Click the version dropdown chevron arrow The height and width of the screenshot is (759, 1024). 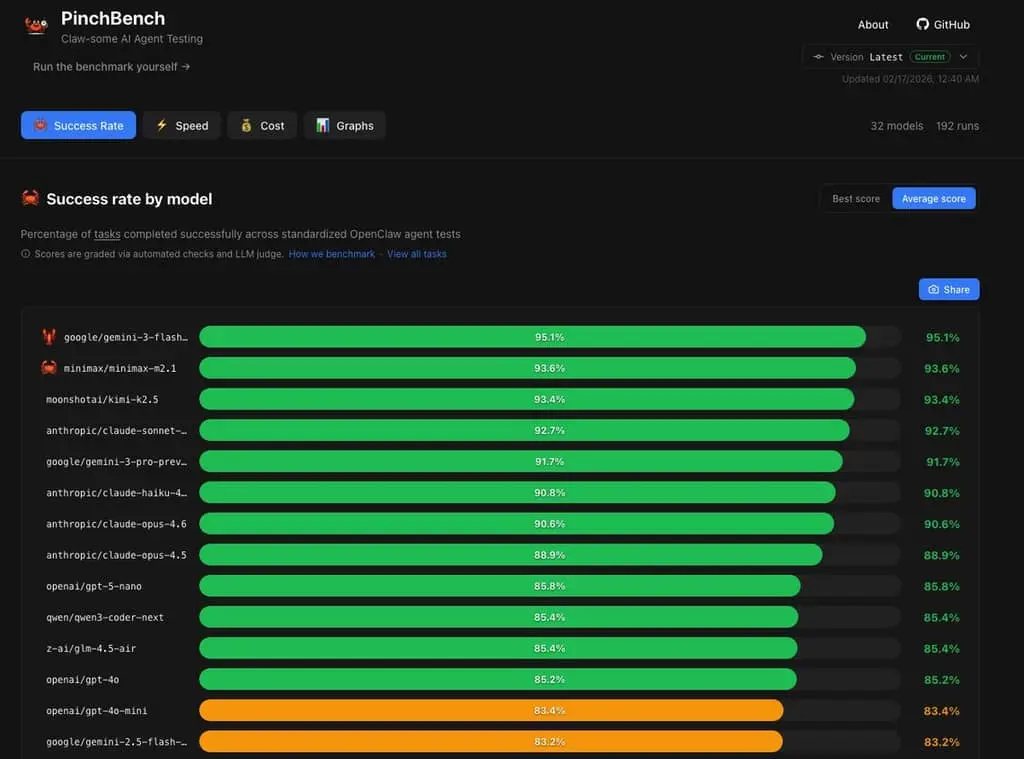point(963,57)
